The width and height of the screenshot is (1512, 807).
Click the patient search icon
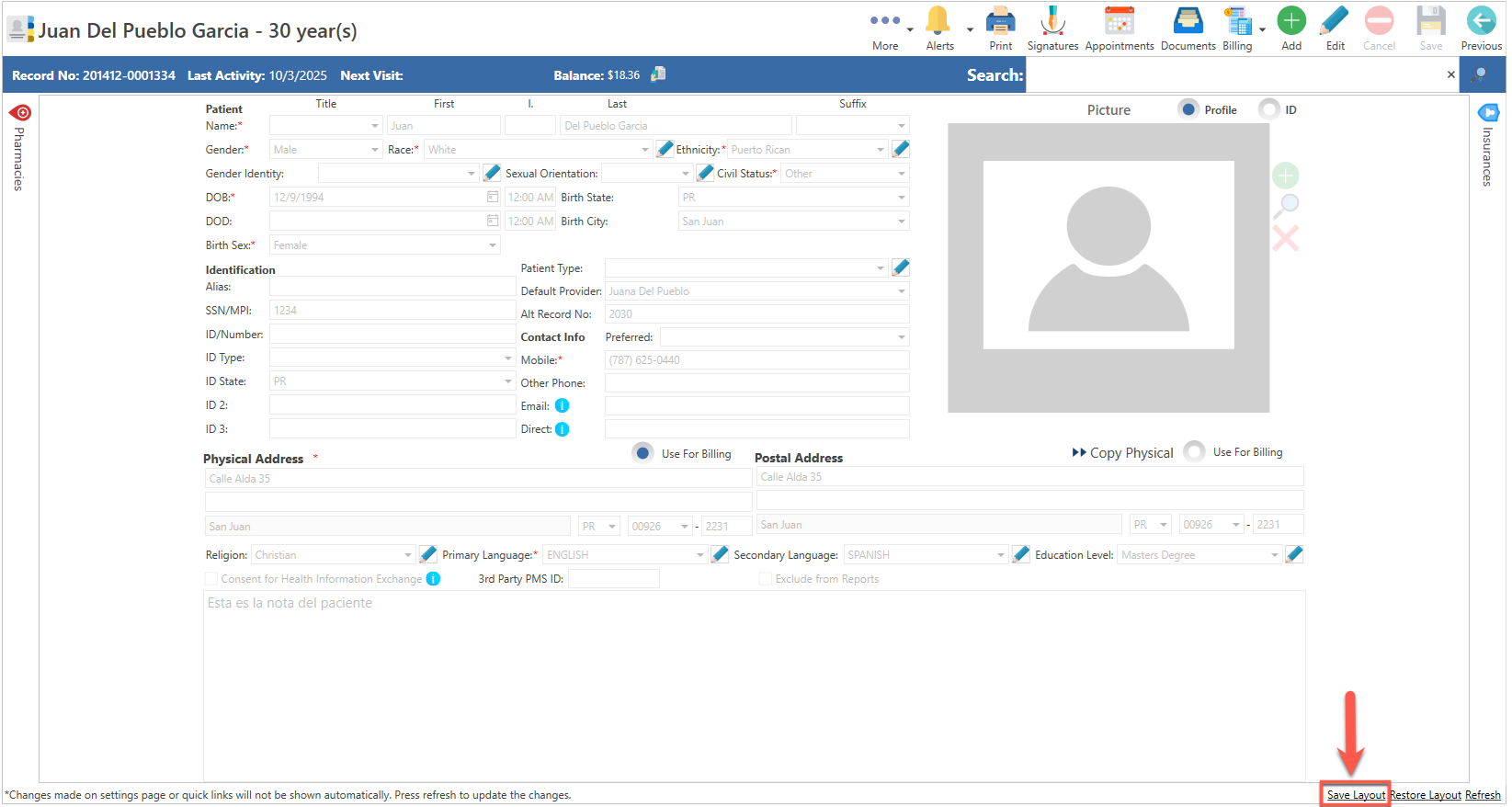1480,75
